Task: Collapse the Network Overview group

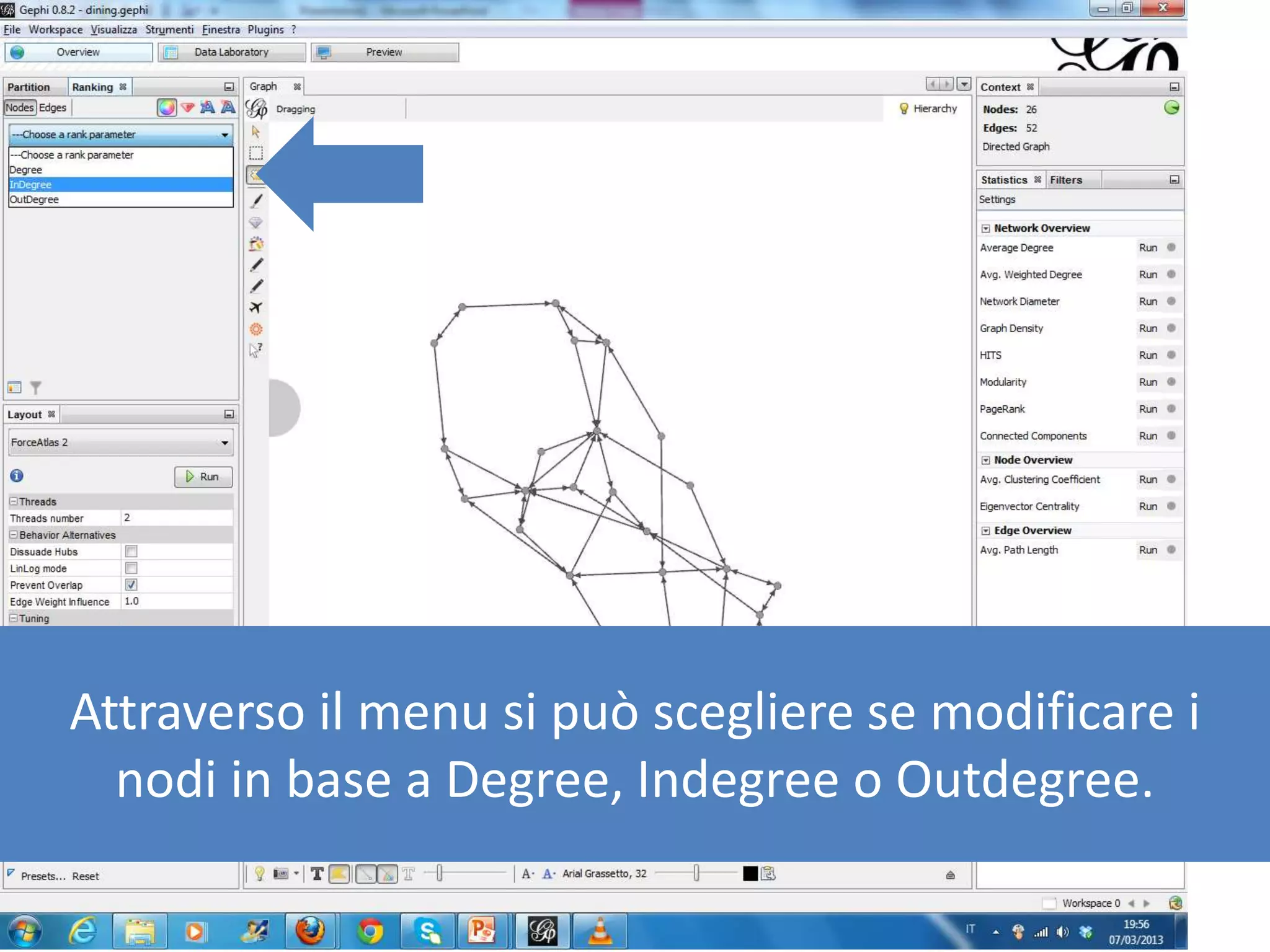Action: (985, 229)
